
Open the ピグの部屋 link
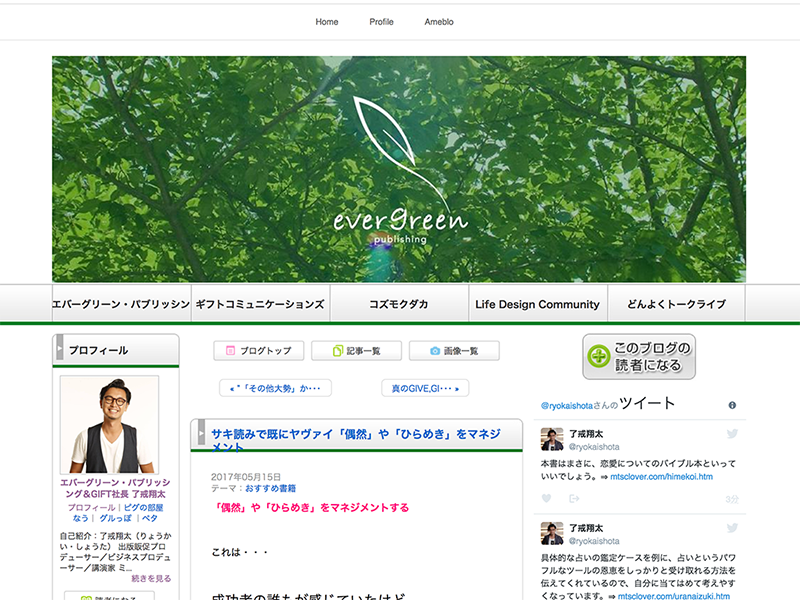click(x=143, y=508)
